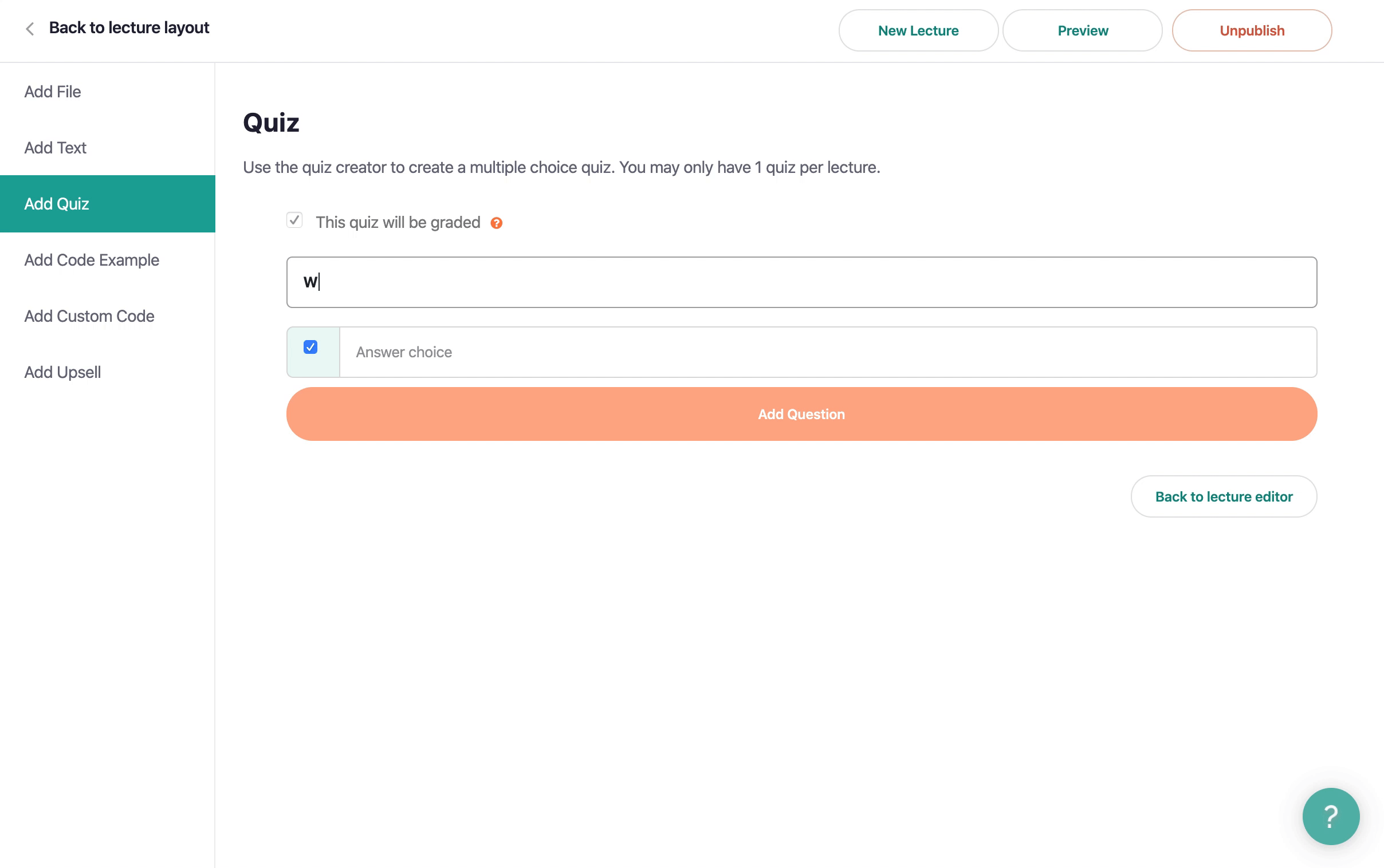Focus the quiz question text field

(801, 282)
